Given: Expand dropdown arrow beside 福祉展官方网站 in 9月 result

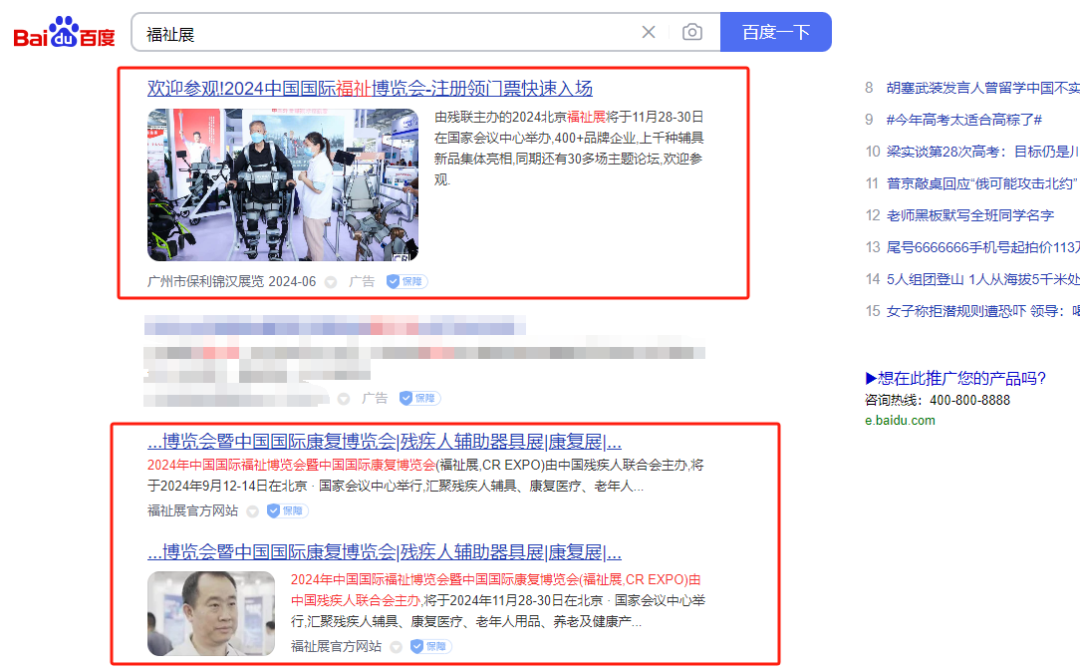Looking at the screenshot, I should point(252,511).
